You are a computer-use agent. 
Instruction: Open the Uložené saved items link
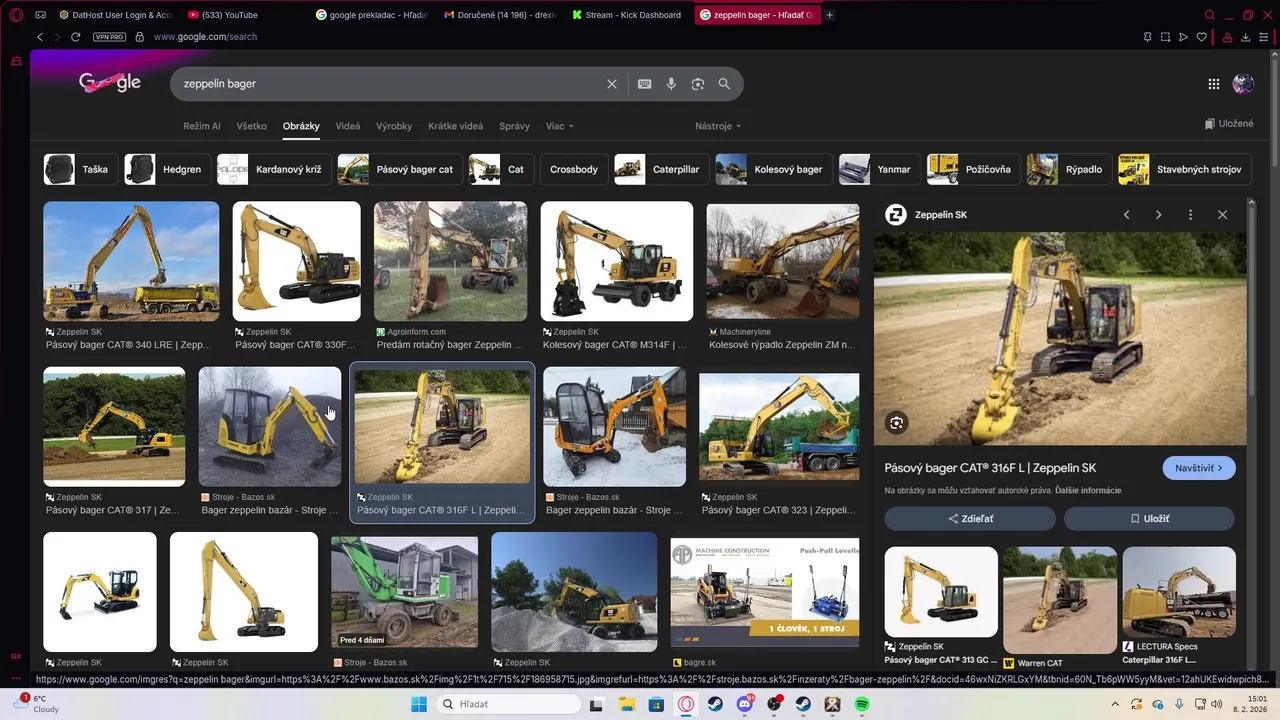(x=1229, y=124)
